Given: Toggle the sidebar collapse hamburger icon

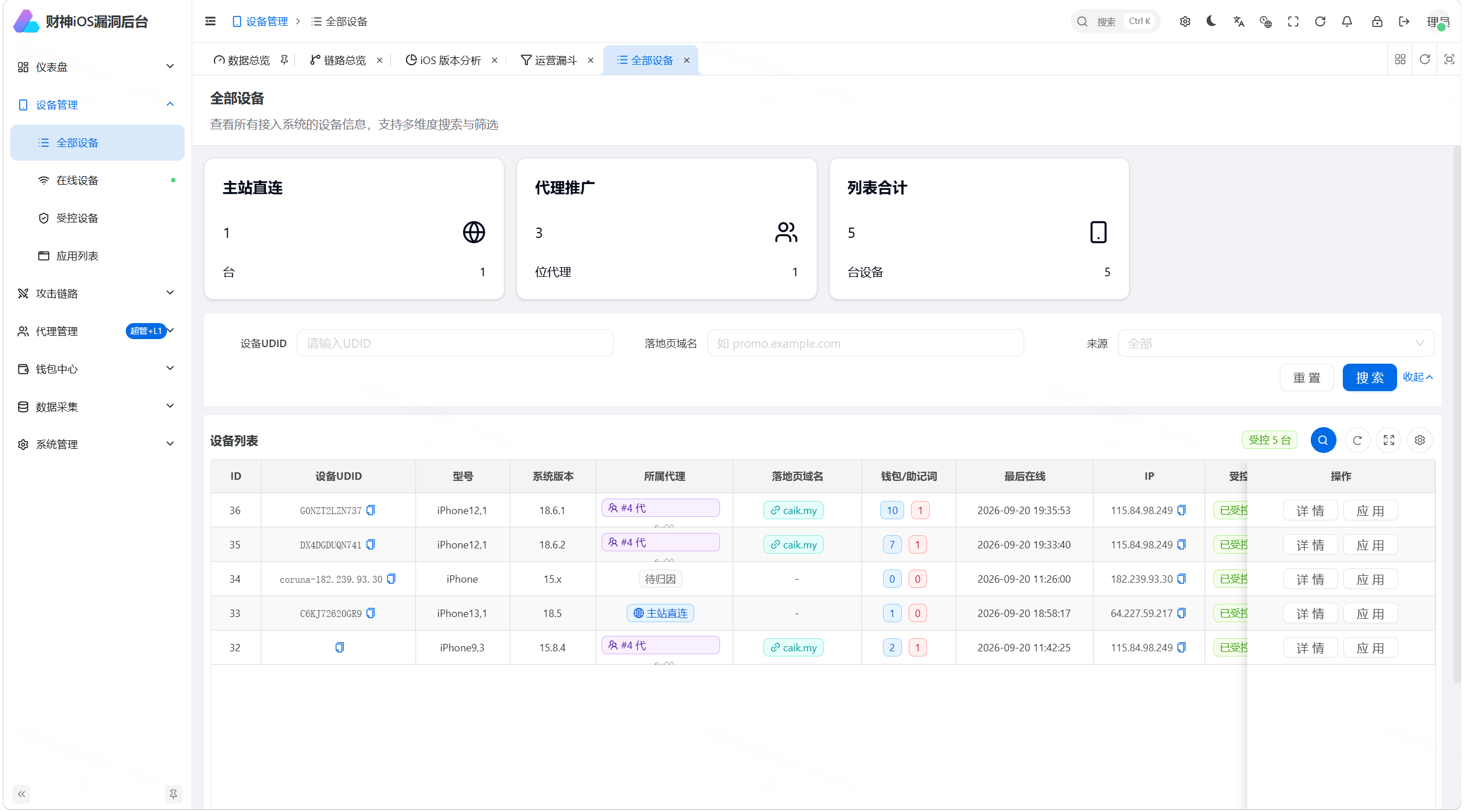Looking at the screenshot, I should point(210,22).
